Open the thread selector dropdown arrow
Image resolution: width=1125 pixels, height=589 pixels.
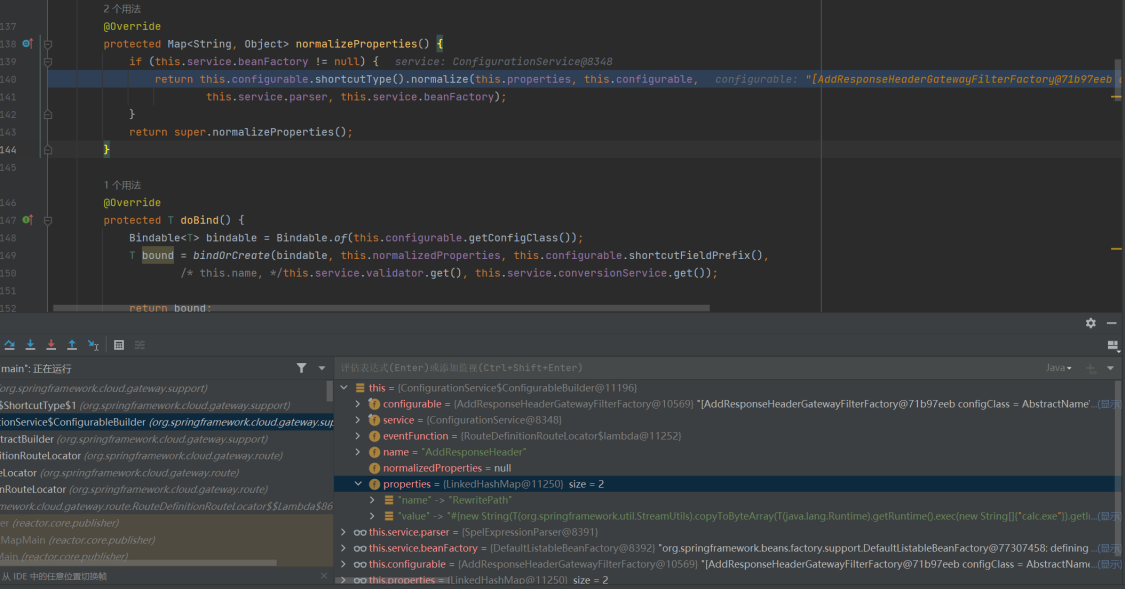coord(321,368)
